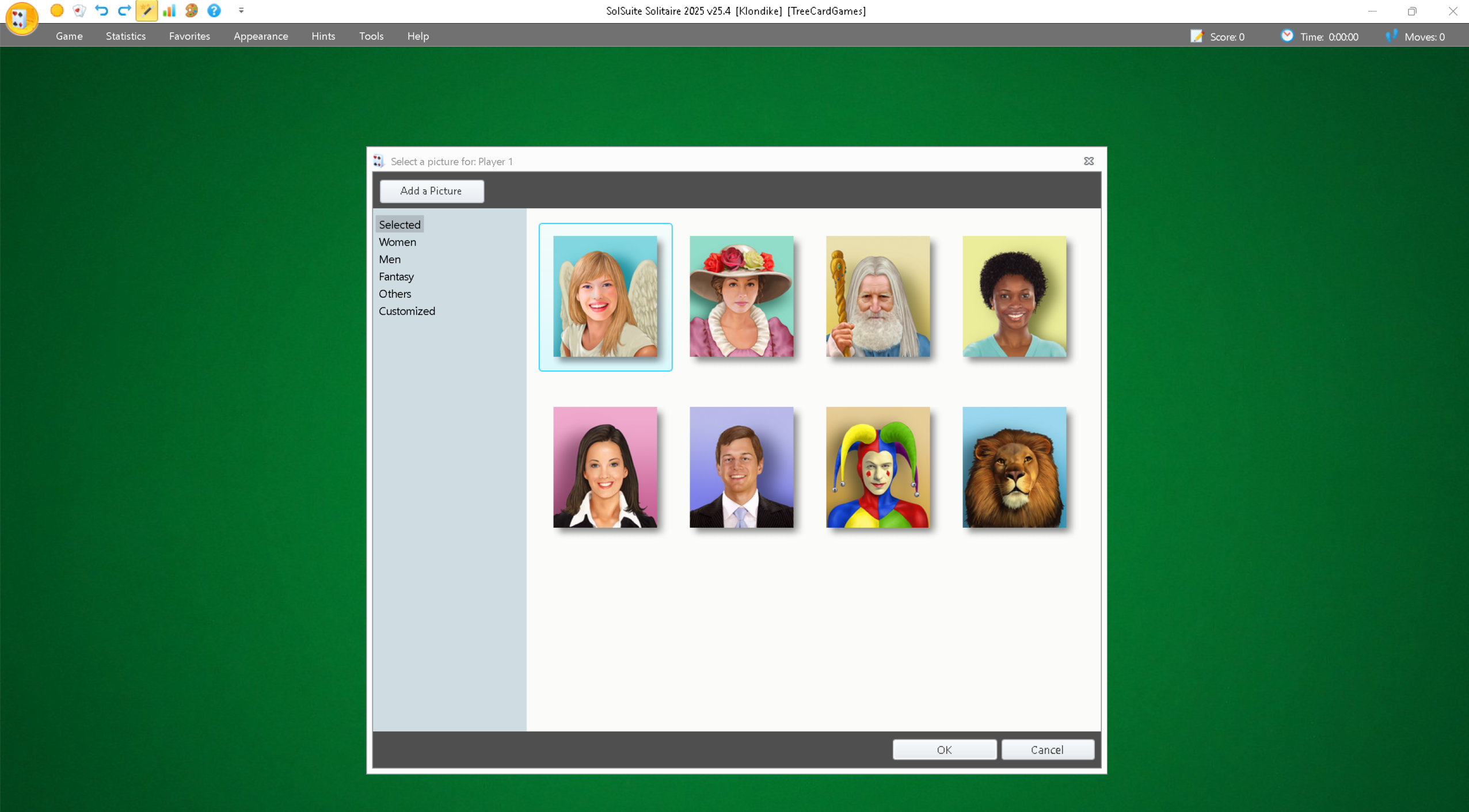This screenshot has height=812, width=1469.
Task: Click the Add a Picture button
Action: point(432,191)
